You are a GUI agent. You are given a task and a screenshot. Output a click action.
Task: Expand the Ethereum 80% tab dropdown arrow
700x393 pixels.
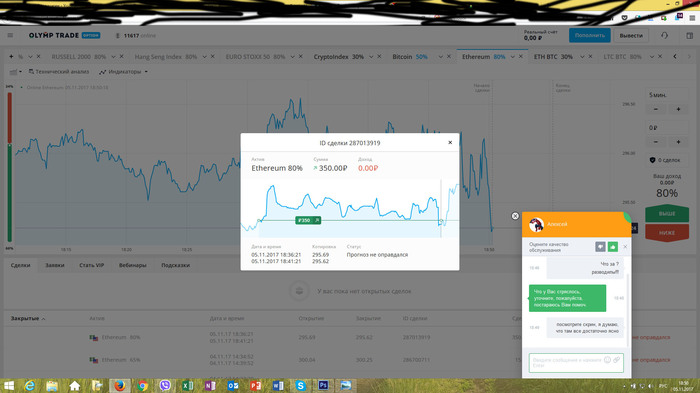coord(512,57)
